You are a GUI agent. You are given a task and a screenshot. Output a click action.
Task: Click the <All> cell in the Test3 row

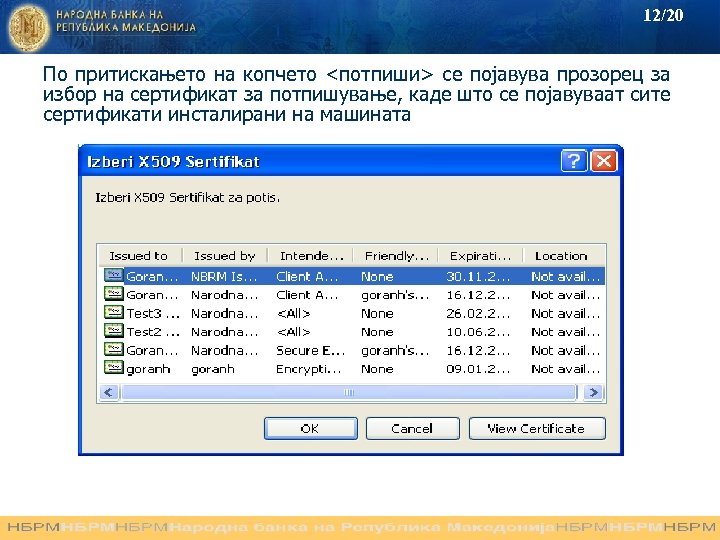pyautogui.click(x=293, y=314)
